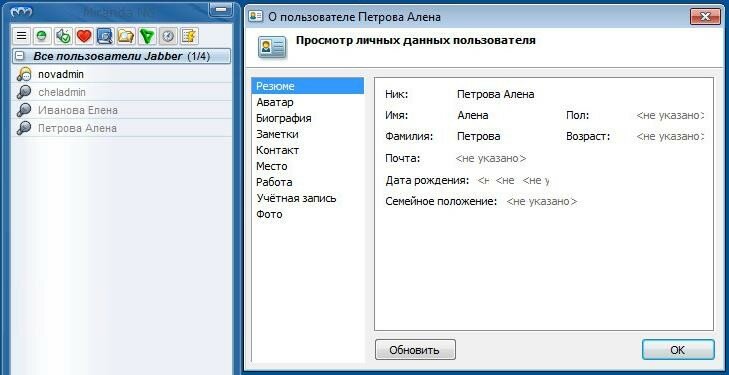The height and width of the screenshot is (375, 729).
Task: Click the Иванова Елена offline status icon
Action: click(x=23, y=110)
